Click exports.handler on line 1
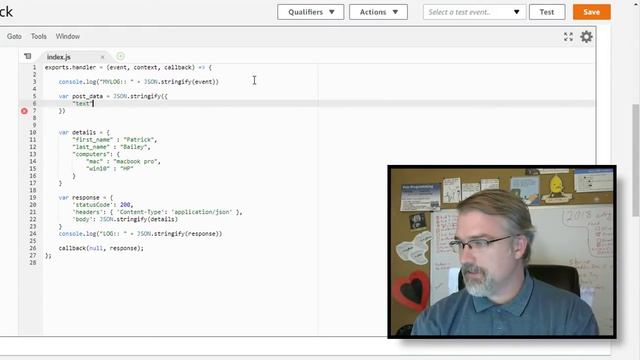Image resolution: width=640 pixels, height=360 pixels. tap(70, 67)
